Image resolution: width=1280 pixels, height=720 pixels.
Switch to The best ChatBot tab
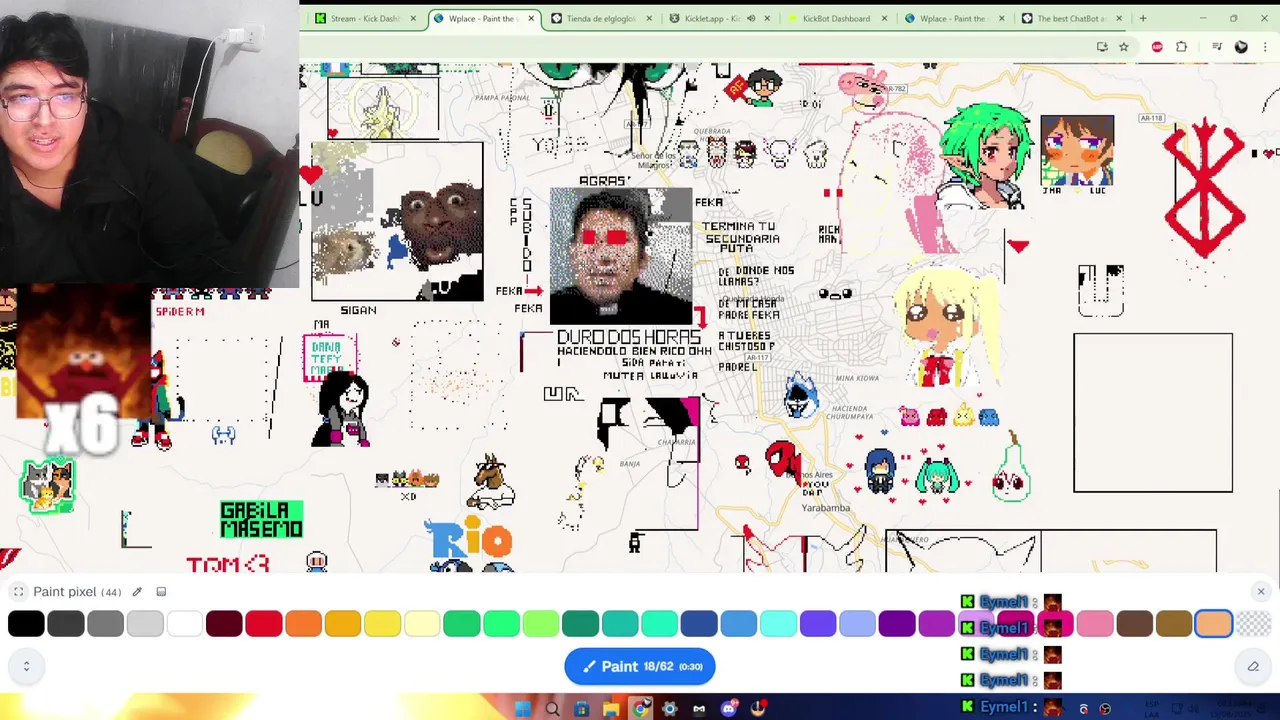(x=1070, y=18)
